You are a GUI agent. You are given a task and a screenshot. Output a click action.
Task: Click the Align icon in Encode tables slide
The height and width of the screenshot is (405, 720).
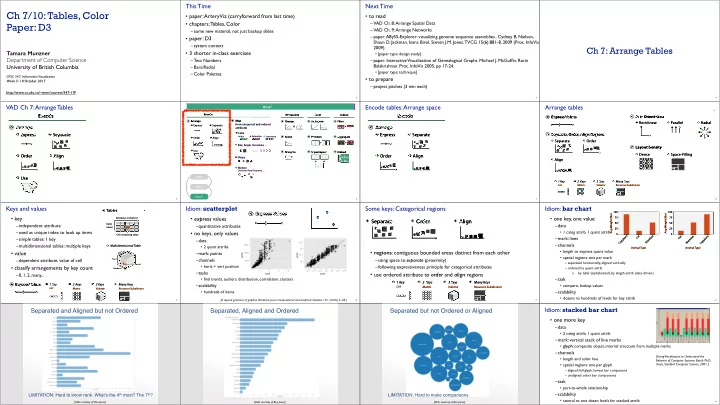tap(421, 165)
